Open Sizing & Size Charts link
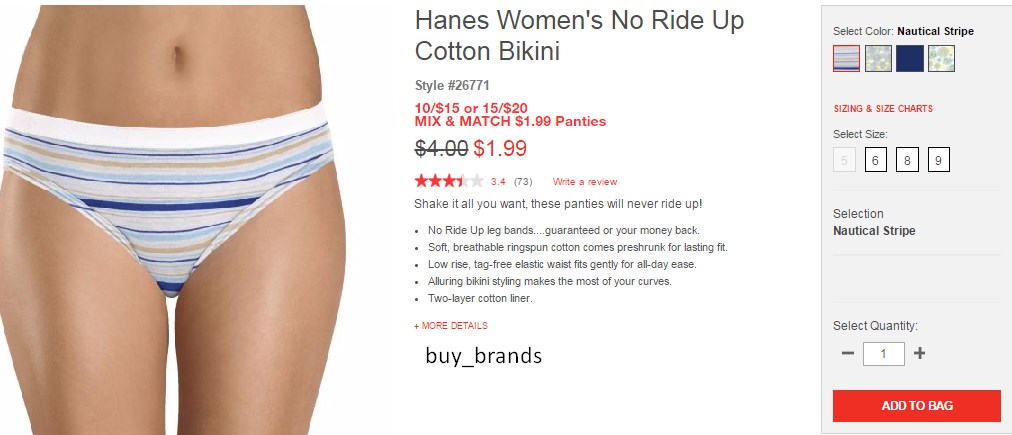Image resolution: width=1012 pixels, height=435 pixels. point(883,108)
